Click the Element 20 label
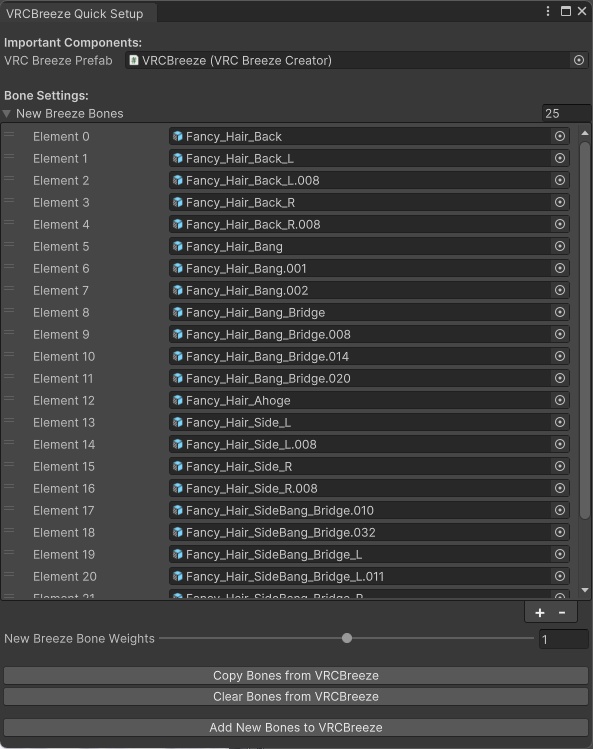Image resolution: width=593 pixels, height=749 pixels. pyautogui.click(x=65, y=576)
